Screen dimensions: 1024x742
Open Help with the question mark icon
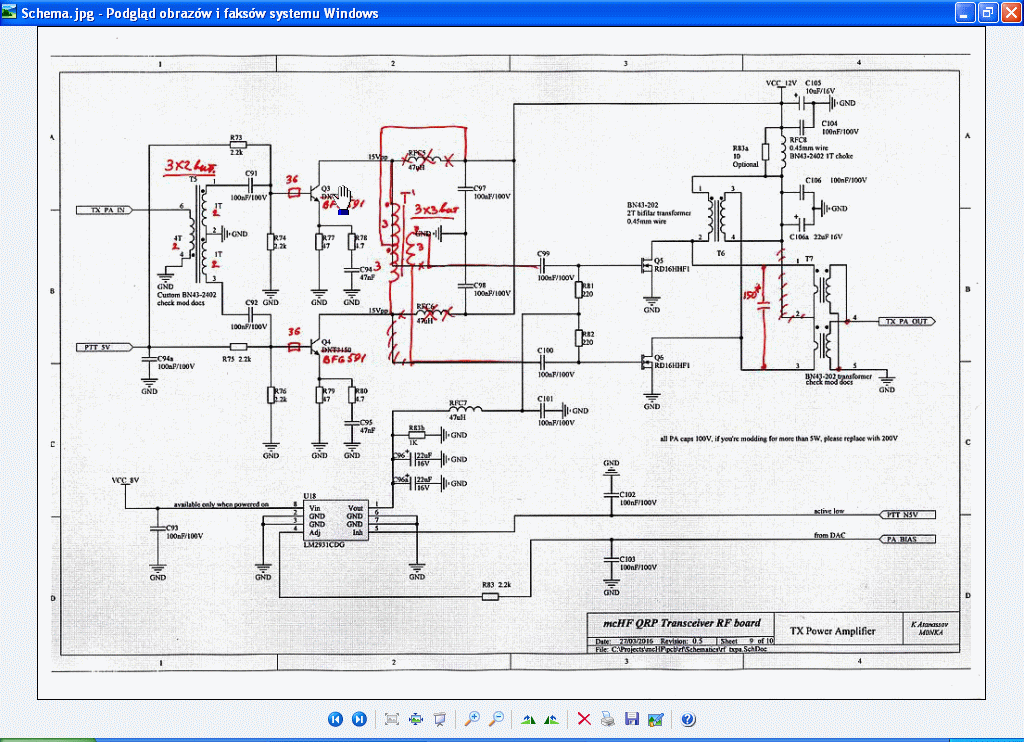688,719
